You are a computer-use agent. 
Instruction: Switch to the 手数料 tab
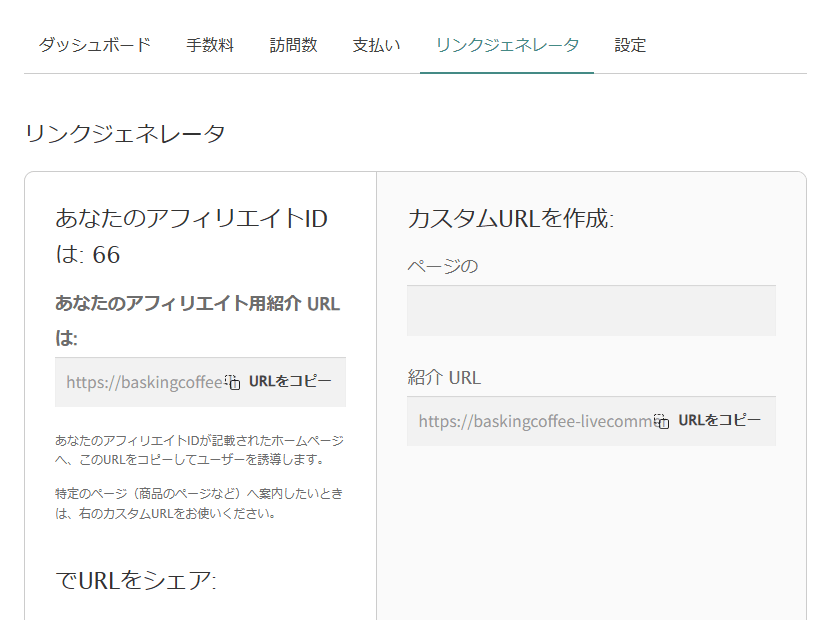point(210,46)
